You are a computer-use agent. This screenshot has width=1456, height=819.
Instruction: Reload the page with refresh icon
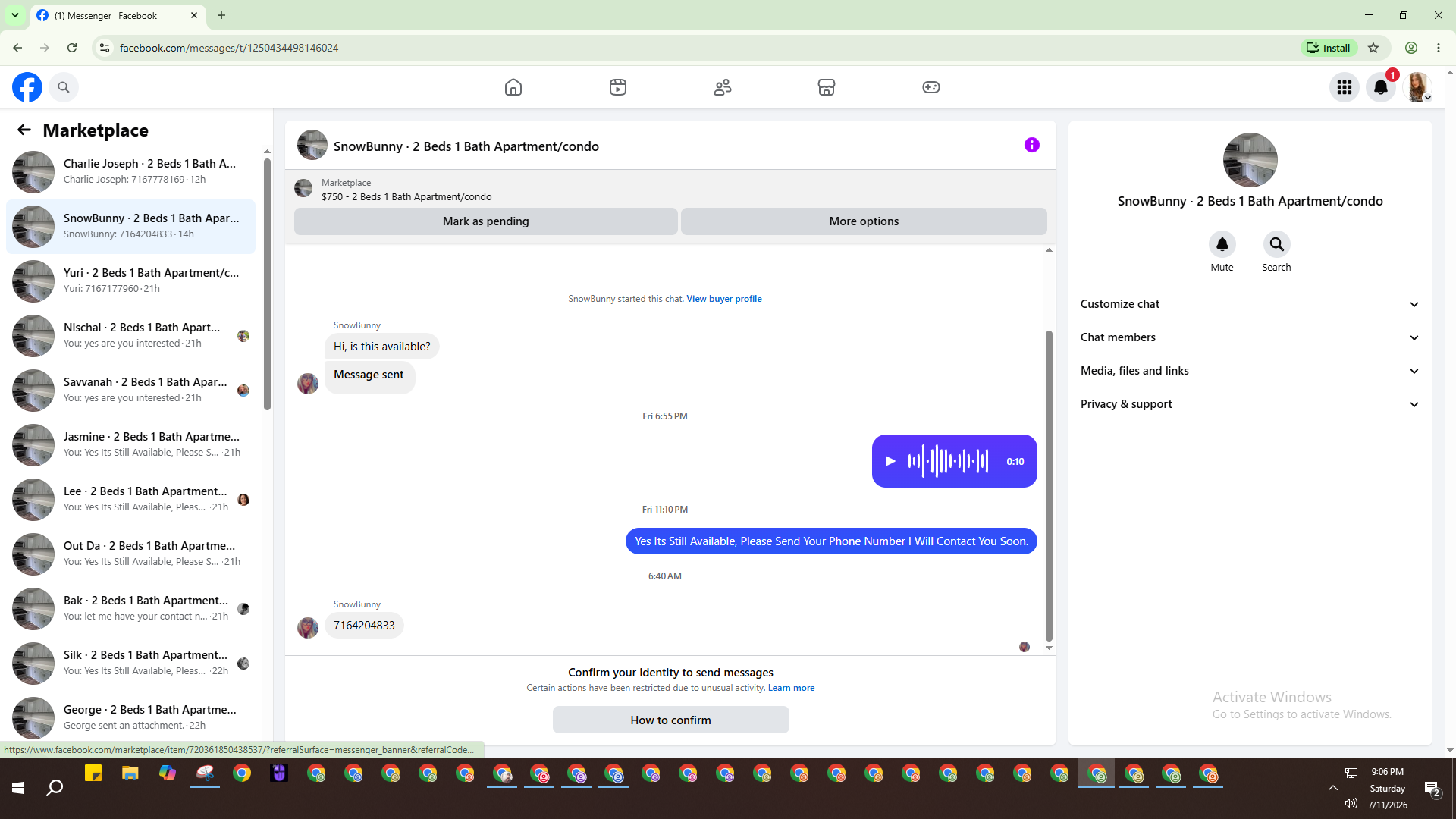point(72,48)
